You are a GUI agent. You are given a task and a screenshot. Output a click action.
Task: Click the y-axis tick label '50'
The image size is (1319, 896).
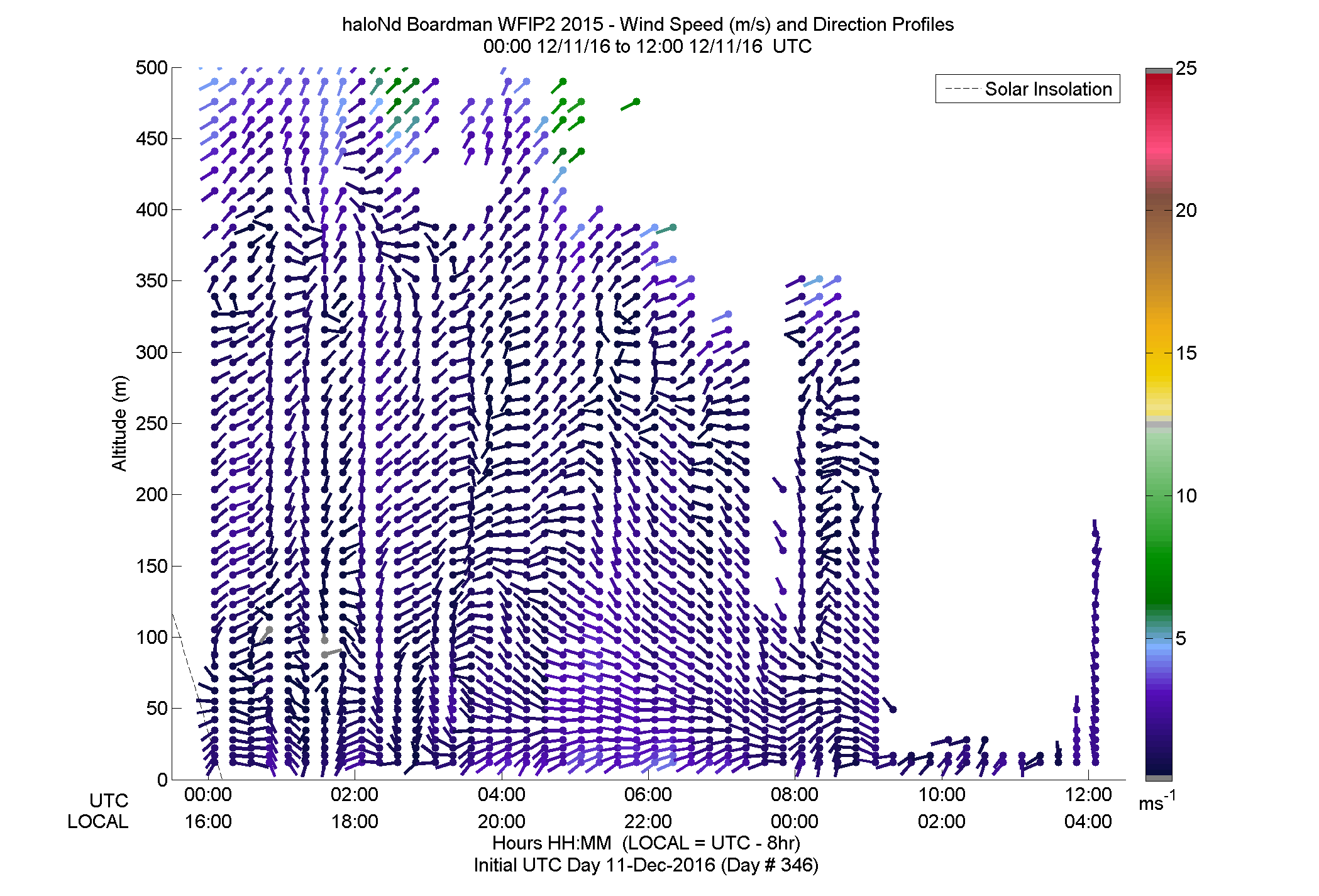point(157,709)
